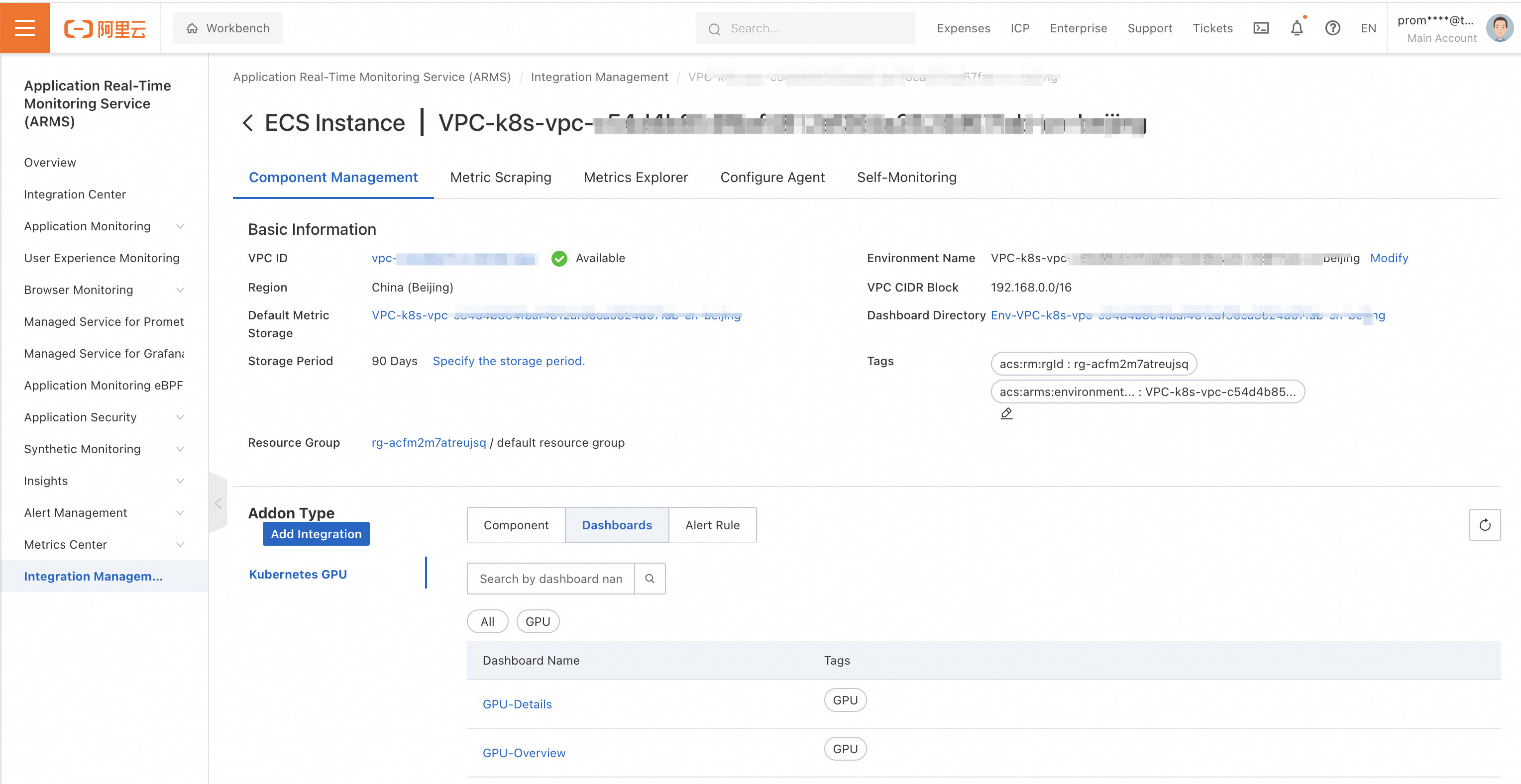Open Self-Monitoring tab
The height and width of the screenshot is (784, 1521).
907,178
